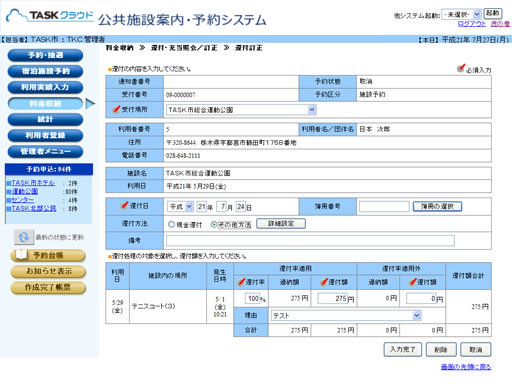
Task: Click receipt number 09-0000007
Action: 181,95
